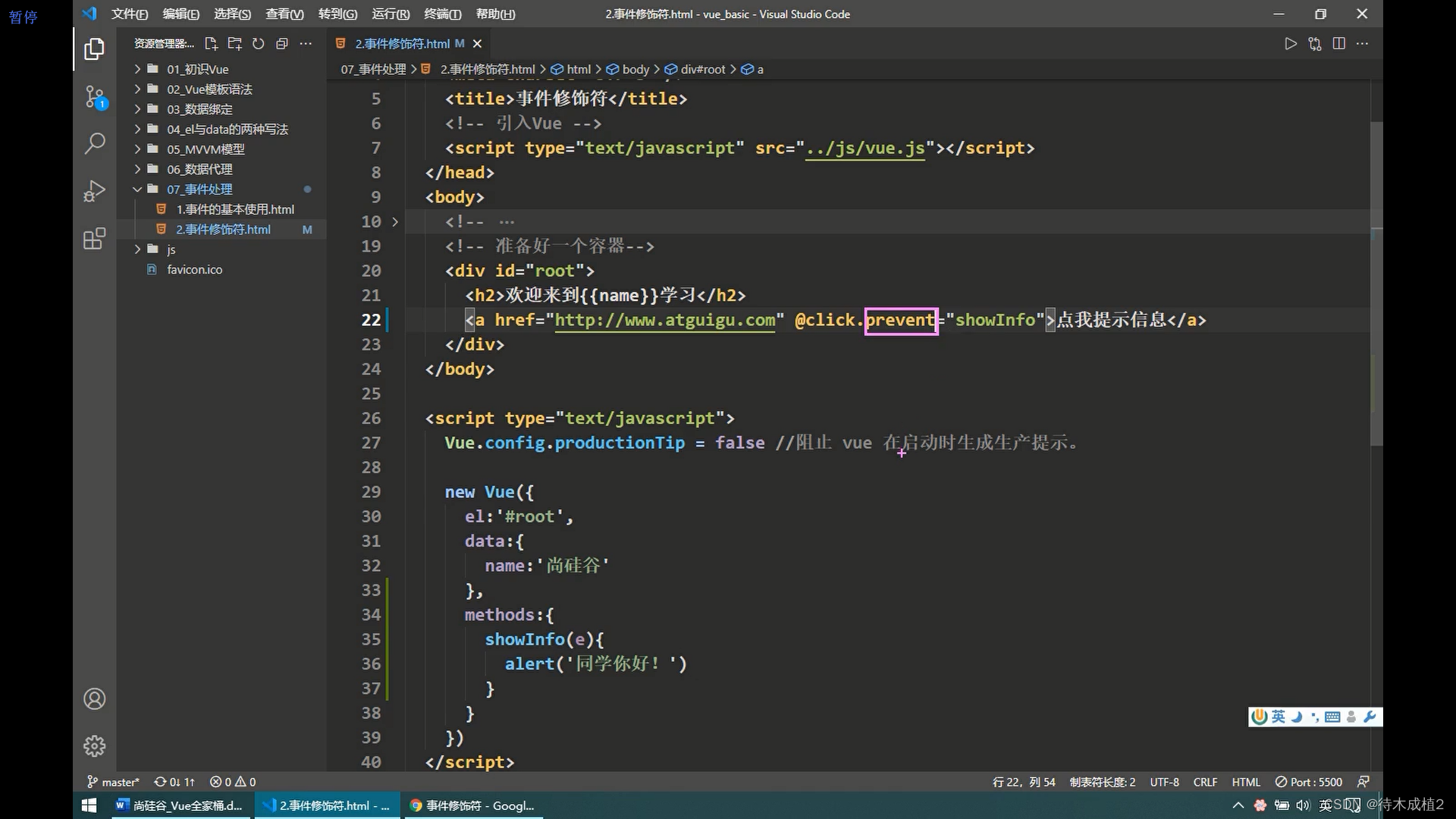Click line number 27 in gutter
Viewport: 1456px width, 819px height.
[x=371, y=443]
